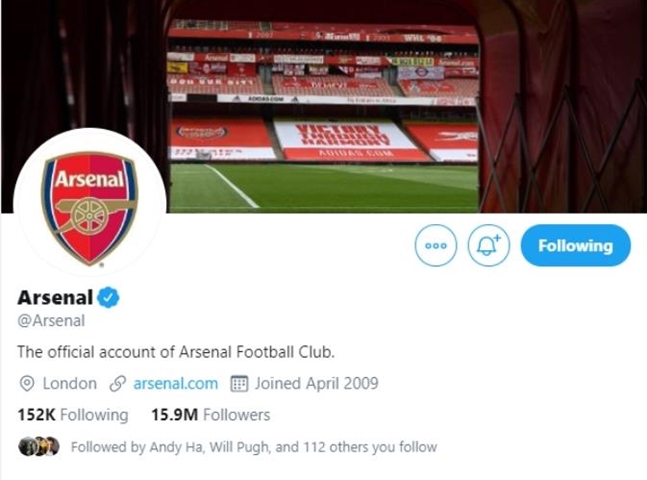The width and height of the screenshot is (647, 480).
Task: Click the official account bio text
Action: (x=182, y=352)
